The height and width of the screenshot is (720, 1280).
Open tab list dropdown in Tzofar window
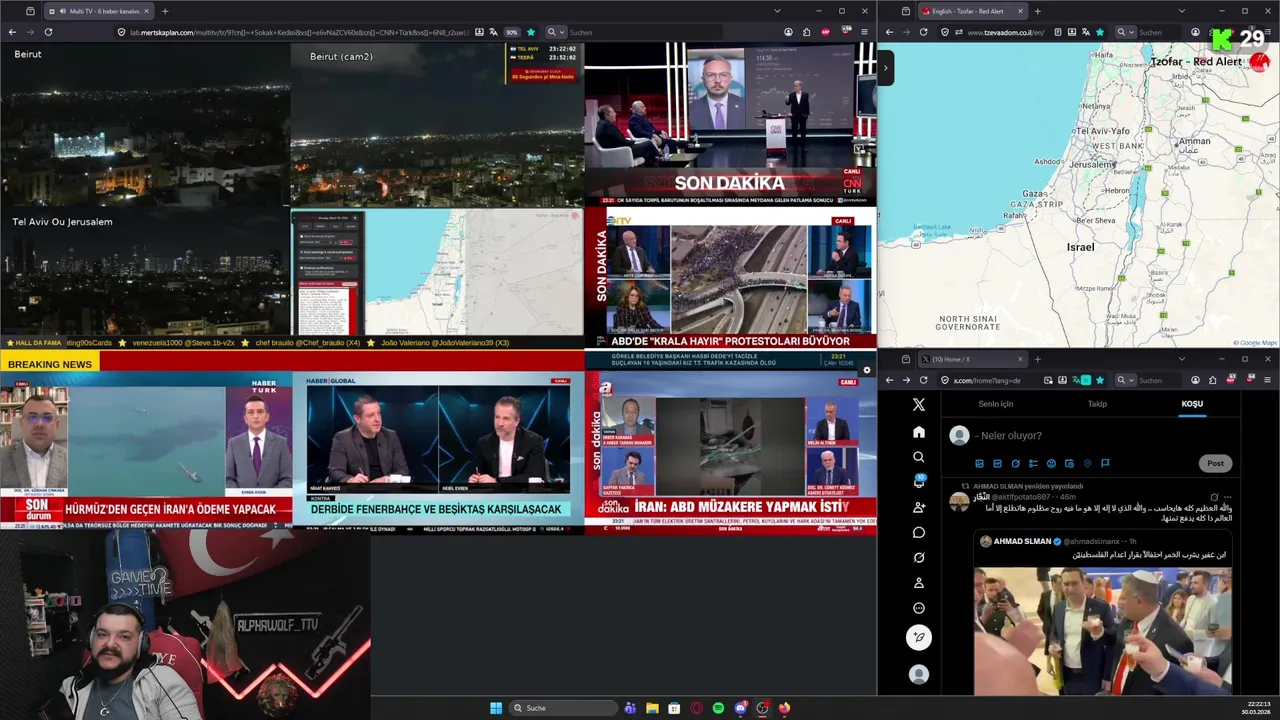point(1181,11)
